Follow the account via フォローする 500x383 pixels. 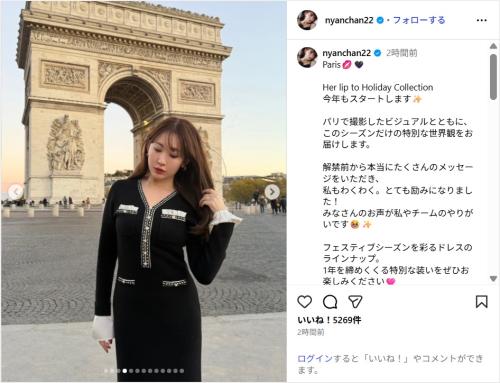[419, 20]
